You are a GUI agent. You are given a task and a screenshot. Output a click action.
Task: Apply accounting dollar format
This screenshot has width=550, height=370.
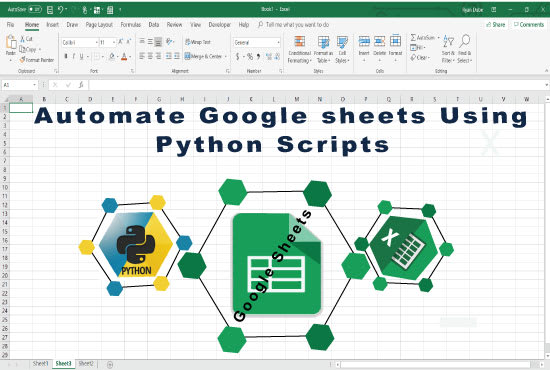(x=237, y=56)
